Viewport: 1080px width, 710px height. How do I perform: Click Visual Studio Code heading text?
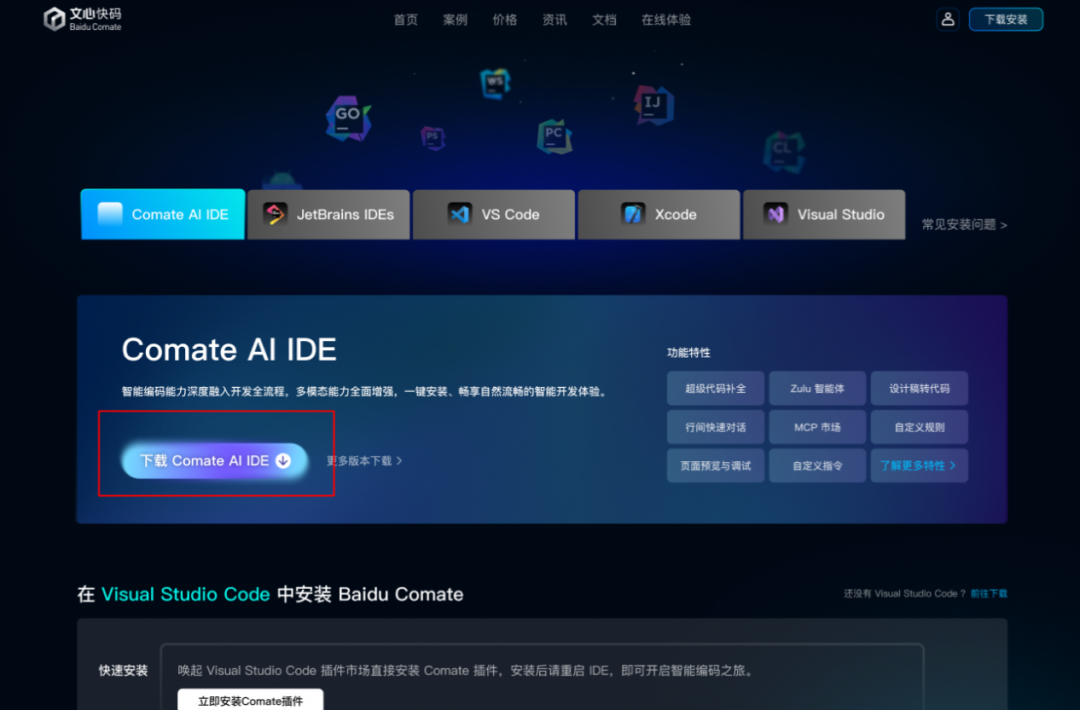point(185,594)
